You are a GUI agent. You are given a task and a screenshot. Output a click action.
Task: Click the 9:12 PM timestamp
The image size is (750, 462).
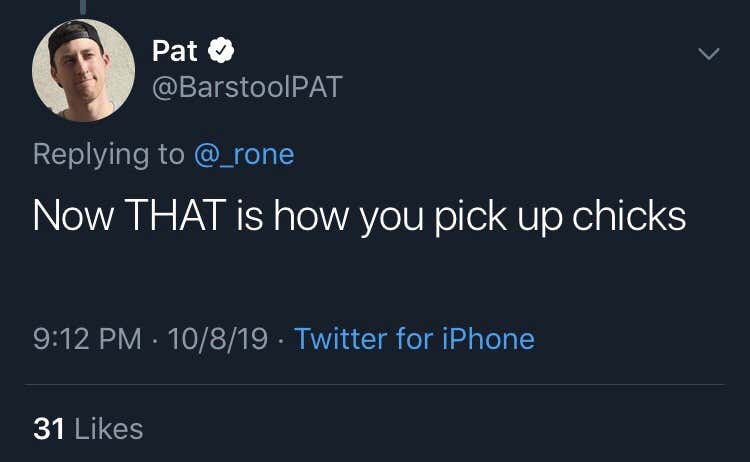(88, 339)
